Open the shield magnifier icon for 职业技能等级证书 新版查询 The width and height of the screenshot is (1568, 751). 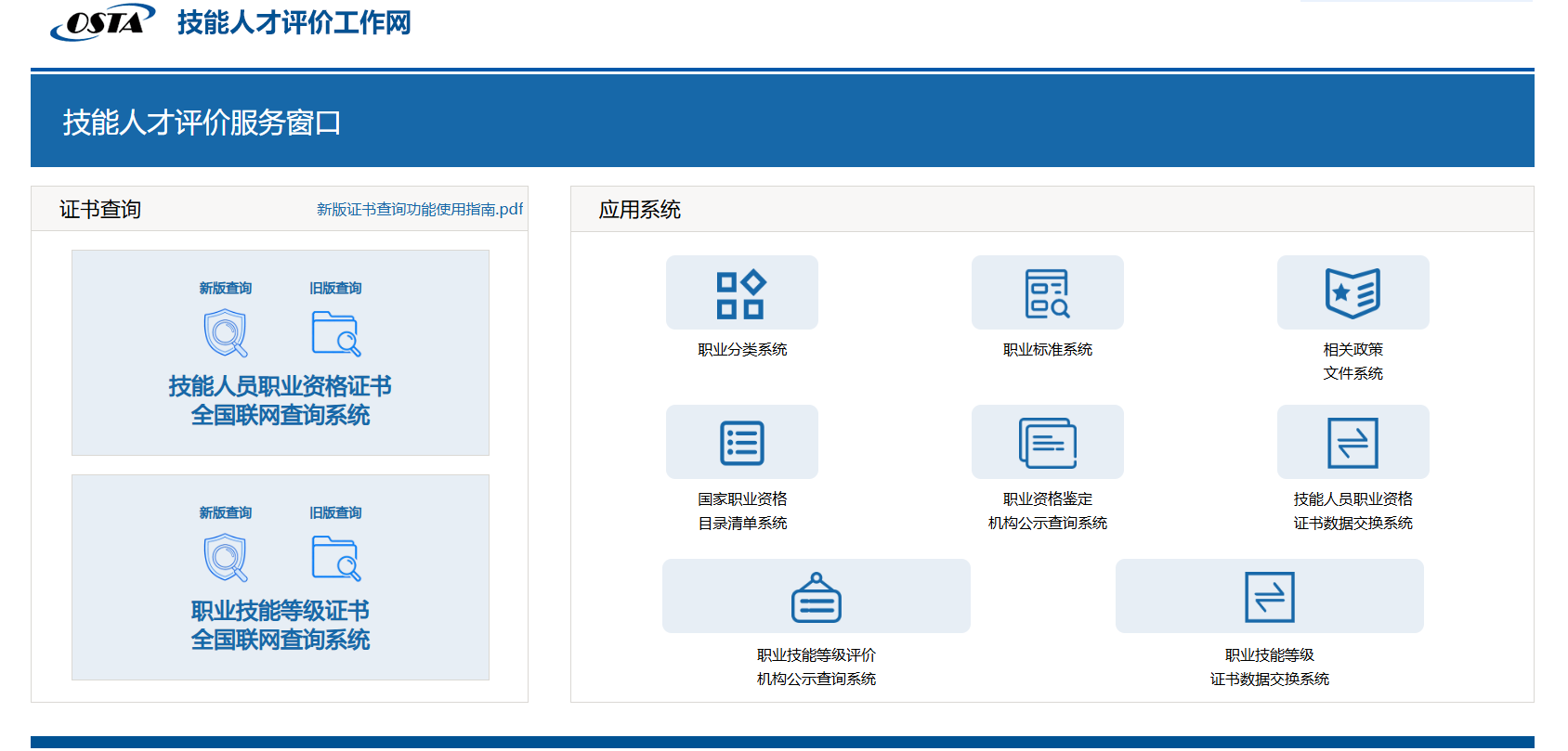226,558
